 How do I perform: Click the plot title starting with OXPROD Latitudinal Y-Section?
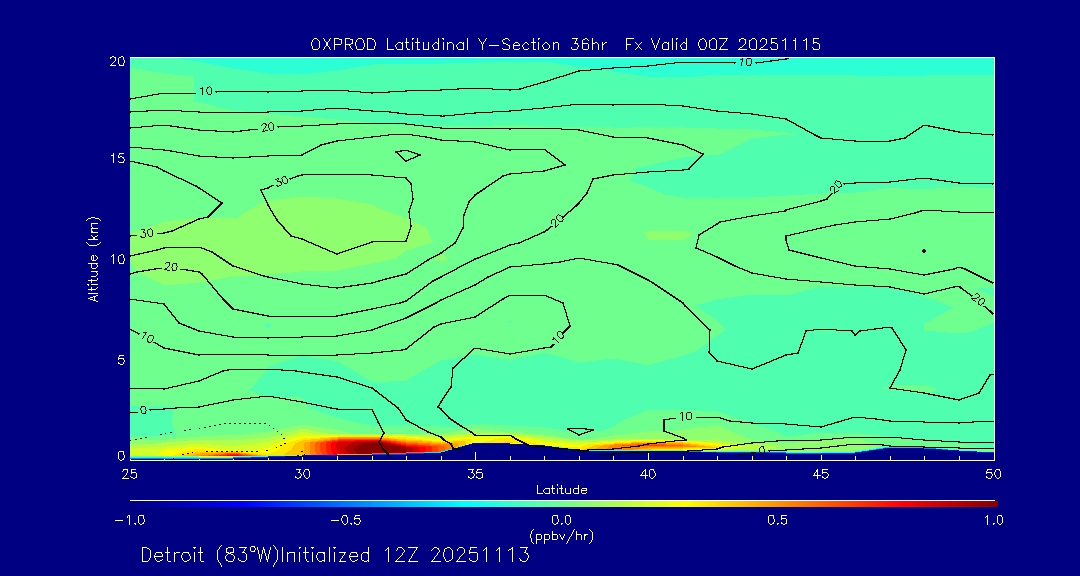pos(565,45)
